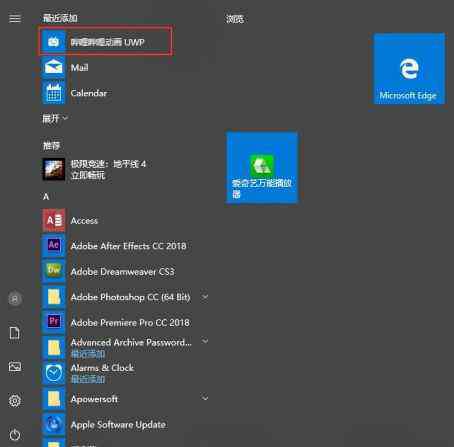
Task: Click the recommended racing game thumbnail
Action: (53, 169)
